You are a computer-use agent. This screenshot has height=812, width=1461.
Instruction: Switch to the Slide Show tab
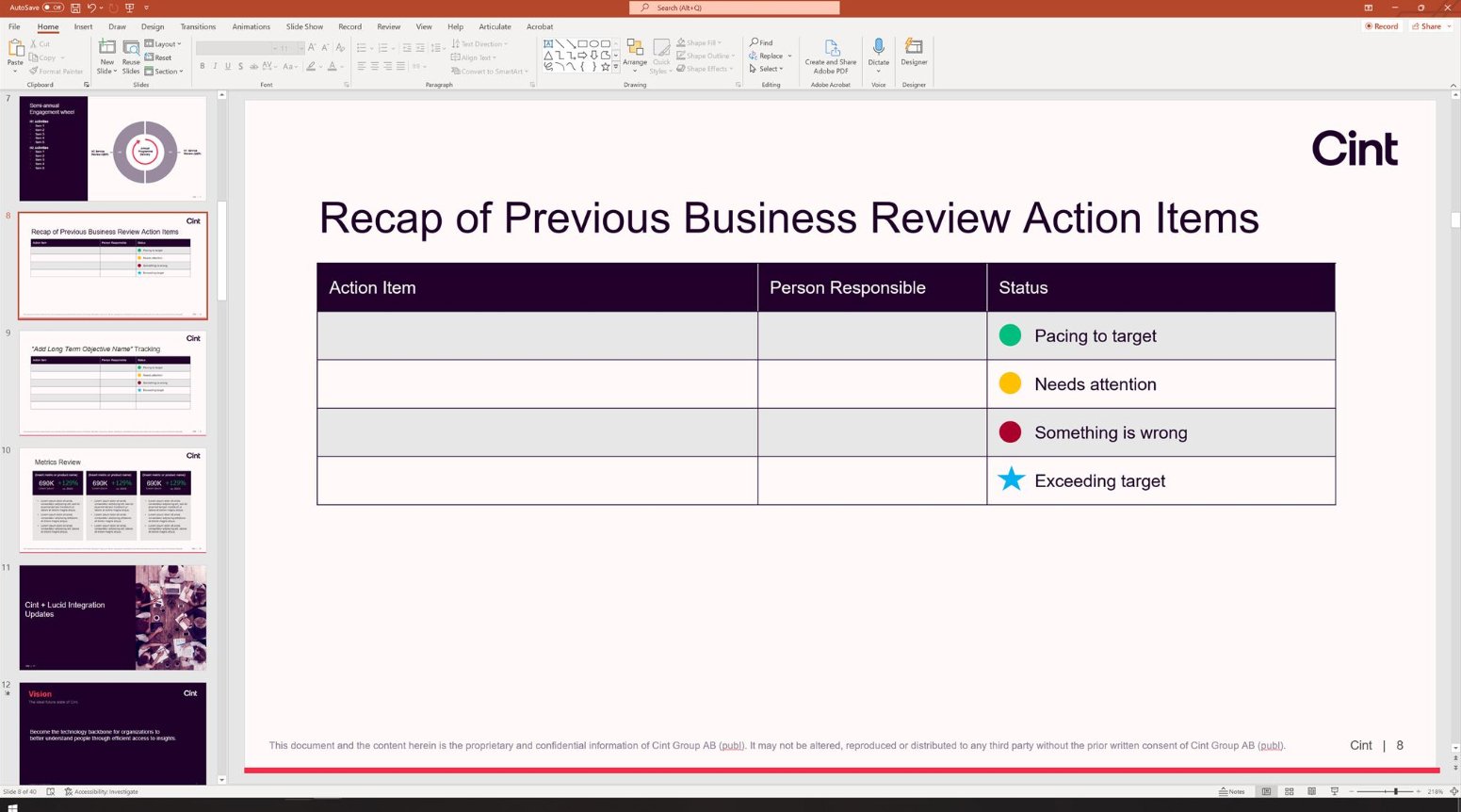click(304, 26)
